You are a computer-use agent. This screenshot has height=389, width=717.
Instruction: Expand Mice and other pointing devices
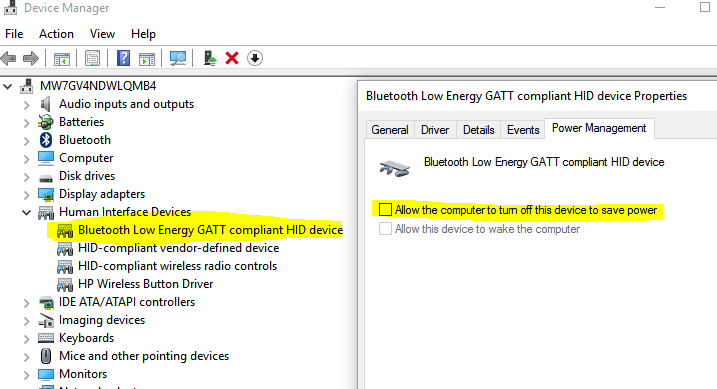[27, 357]
